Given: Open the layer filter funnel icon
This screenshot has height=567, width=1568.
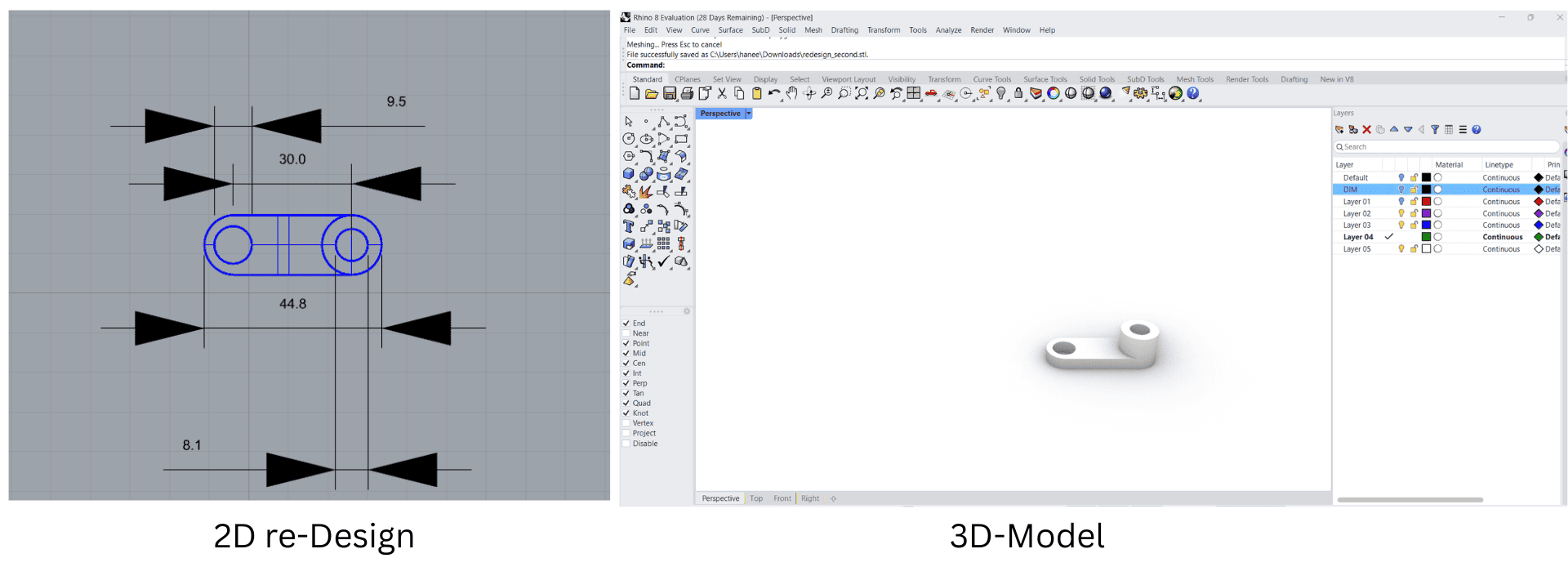Looking at the screenshot, I should [x=1435, y=130].
